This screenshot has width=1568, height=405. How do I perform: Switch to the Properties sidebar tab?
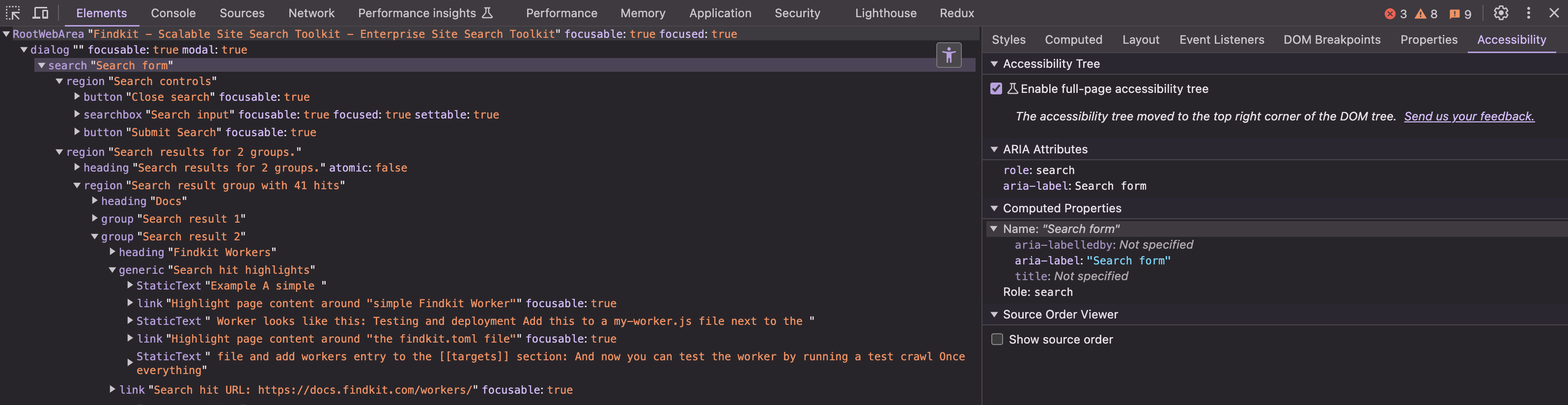click(x=1428, y=40)
